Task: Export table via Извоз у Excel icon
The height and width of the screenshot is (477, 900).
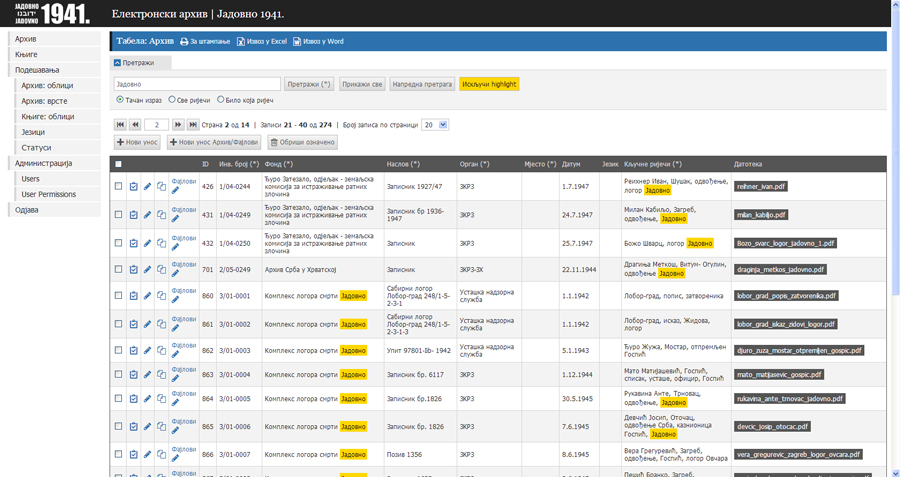Action: point(241,42)
